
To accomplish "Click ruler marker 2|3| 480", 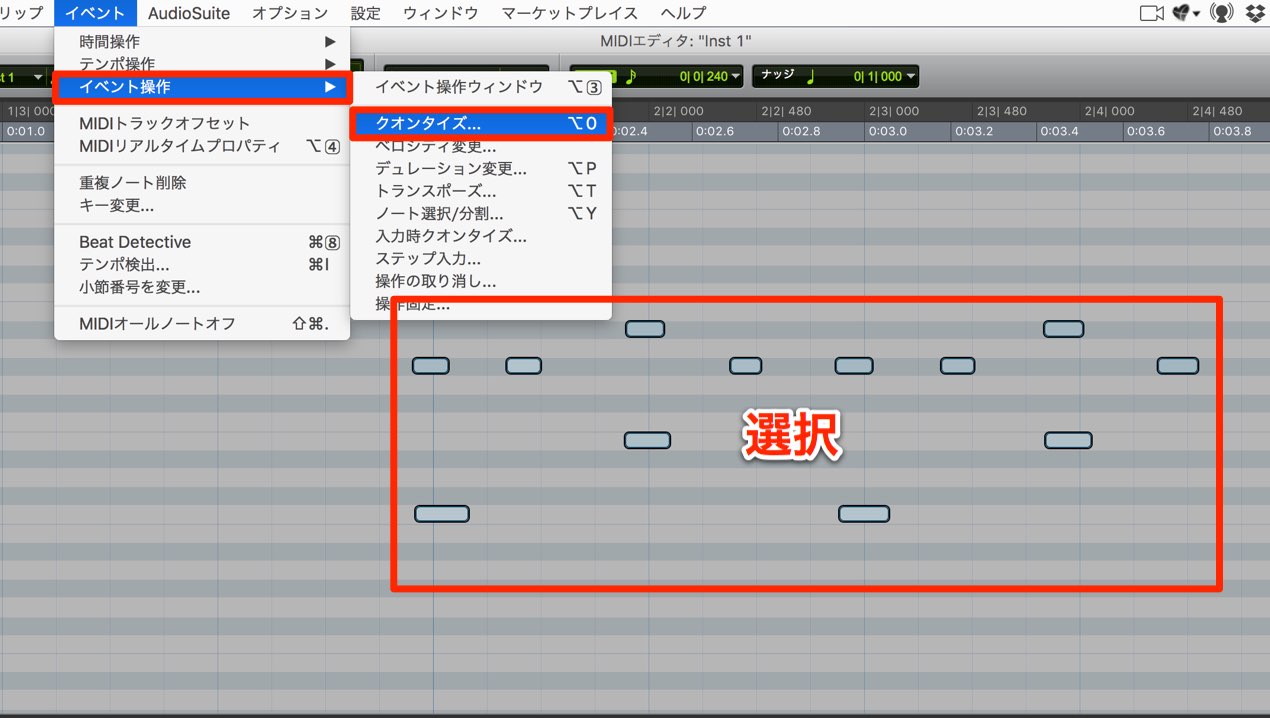I will click(1002, 111).
